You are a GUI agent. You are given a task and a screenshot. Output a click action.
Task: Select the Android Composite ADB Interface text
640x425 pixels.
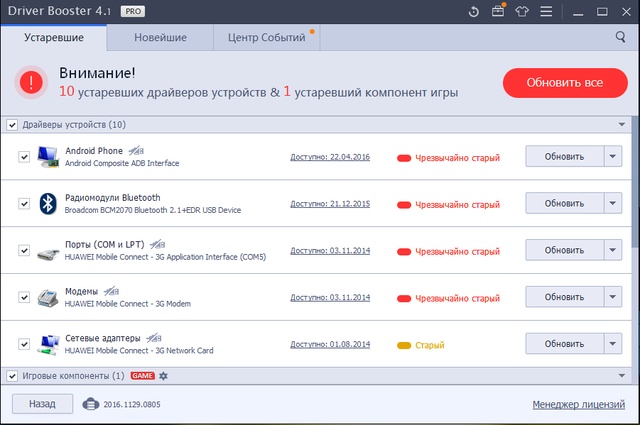122,163
